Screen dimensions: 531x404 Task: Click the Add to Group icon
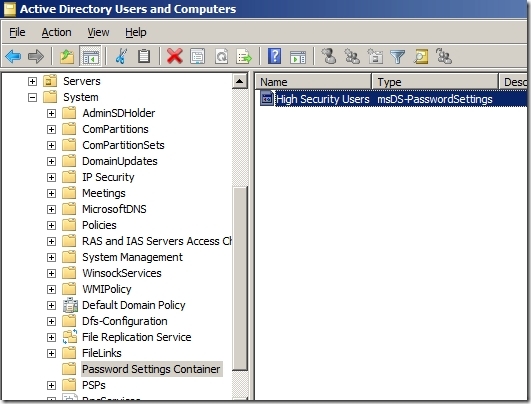[x=444, y=56]
